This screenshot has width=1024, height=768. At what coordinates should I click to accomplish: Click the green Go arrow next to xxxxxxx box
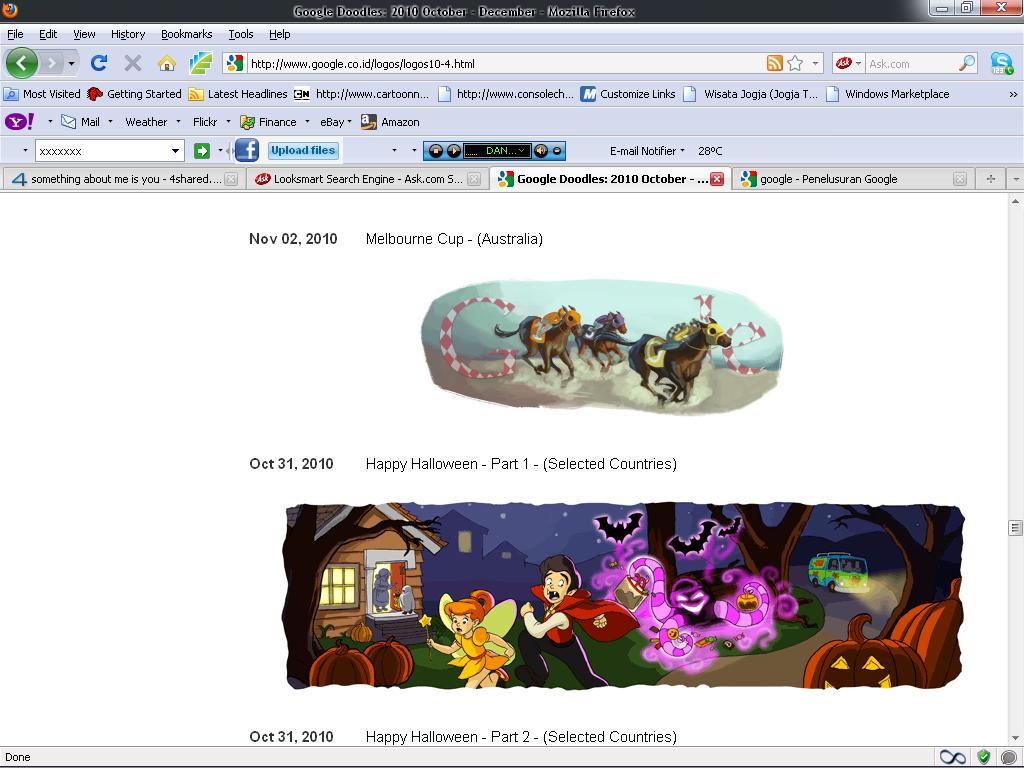[202, 151]
